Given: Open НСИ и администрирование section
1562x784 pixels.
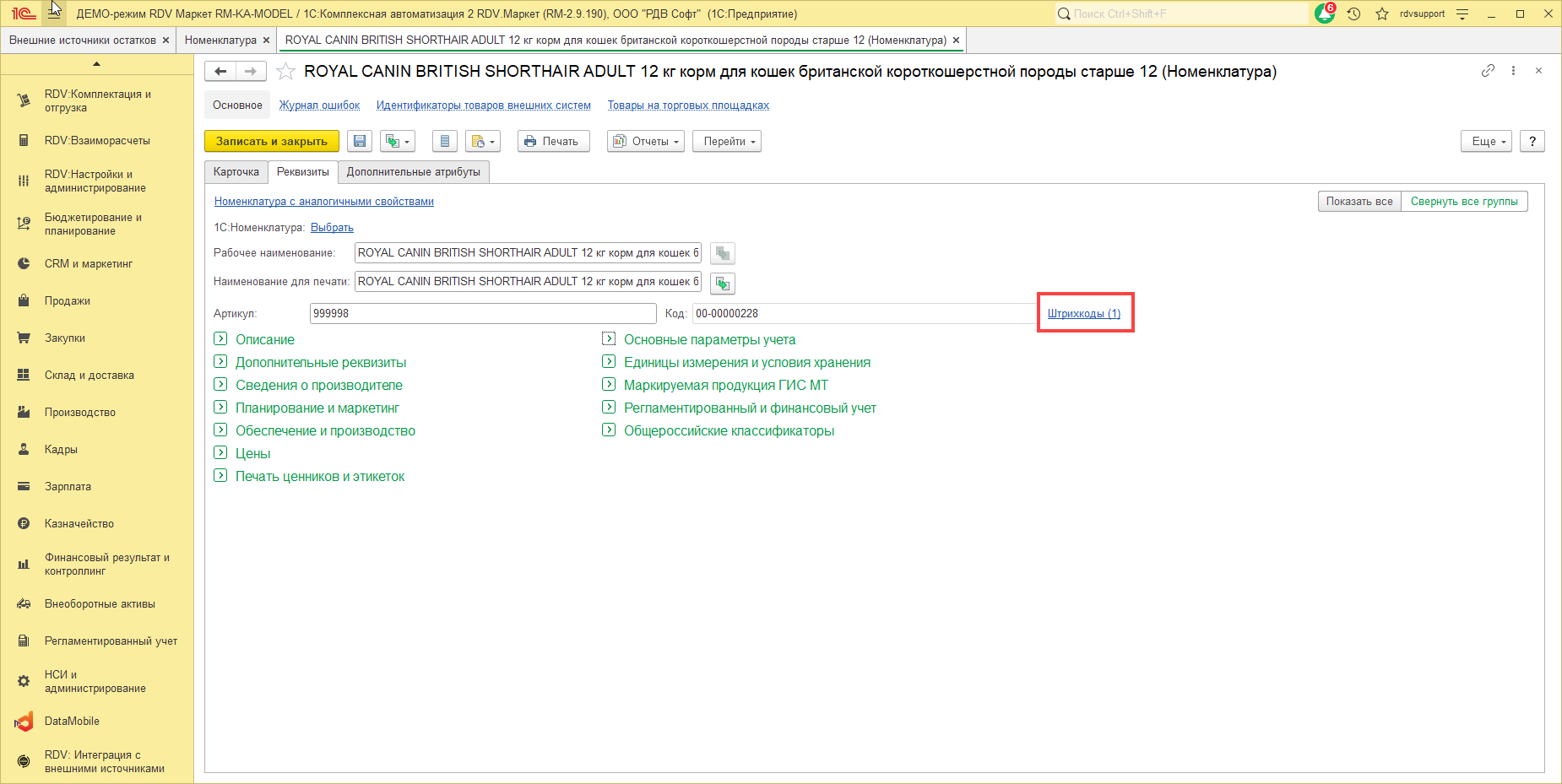Looking at the screenshot, I should coord(97,682).
